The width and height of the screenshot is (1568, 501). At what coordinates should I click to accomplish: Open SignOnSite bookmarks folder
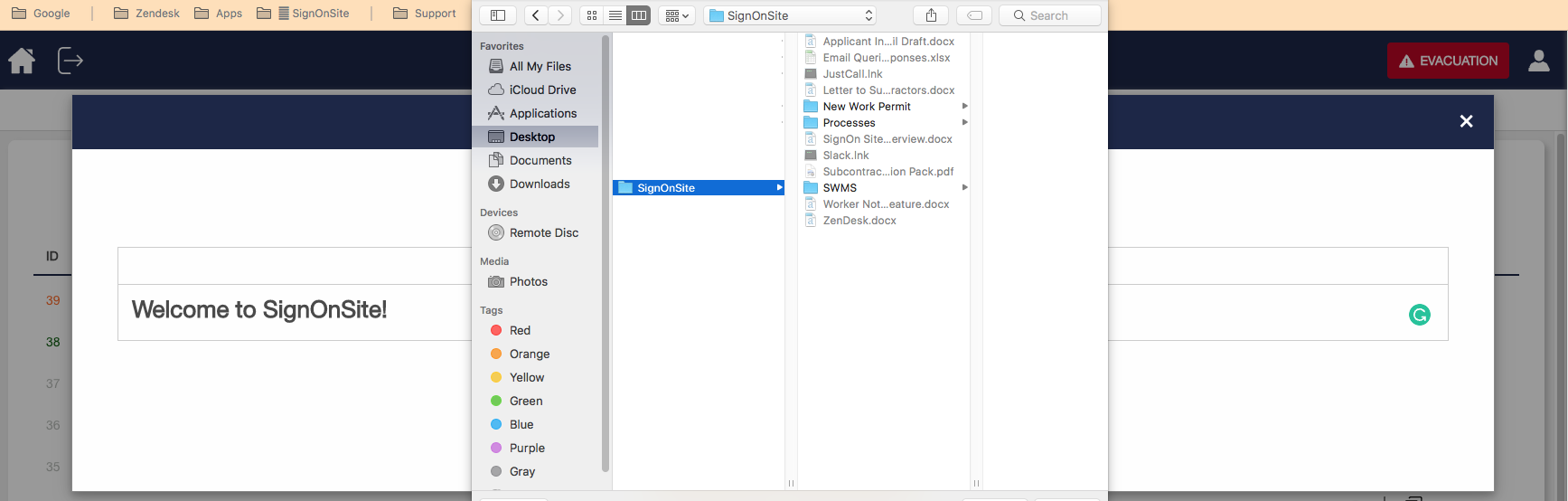pos(303,14)
